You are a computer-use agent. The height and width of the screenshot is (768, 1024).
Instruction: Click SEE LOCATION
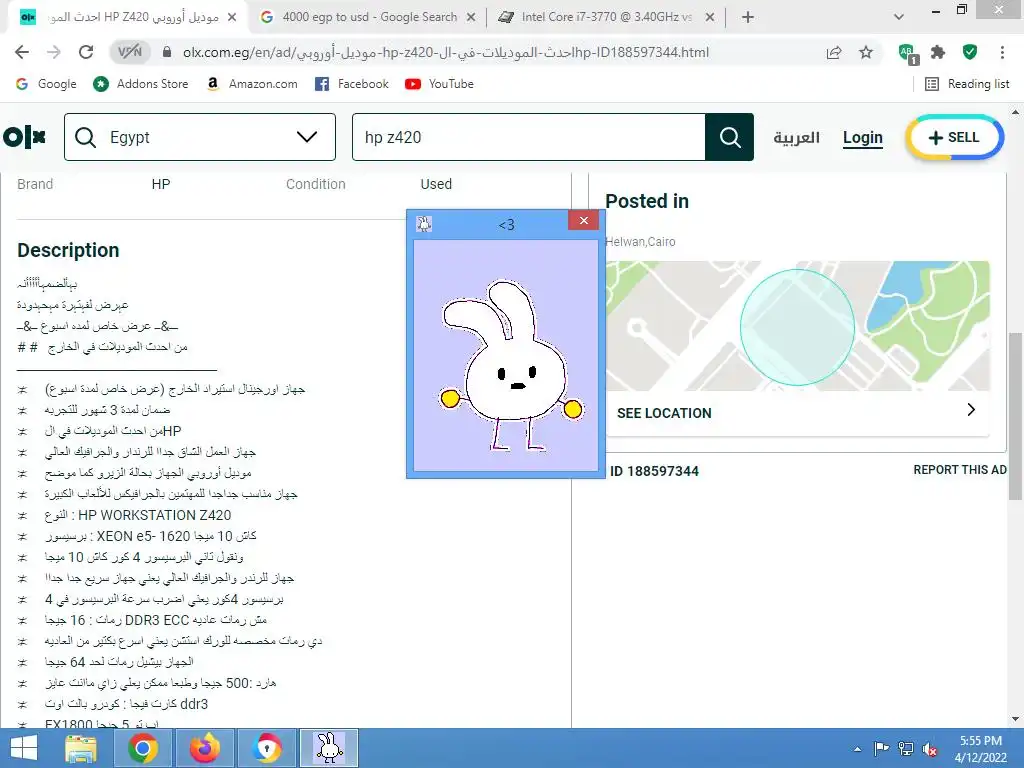(x=664, y=413)
